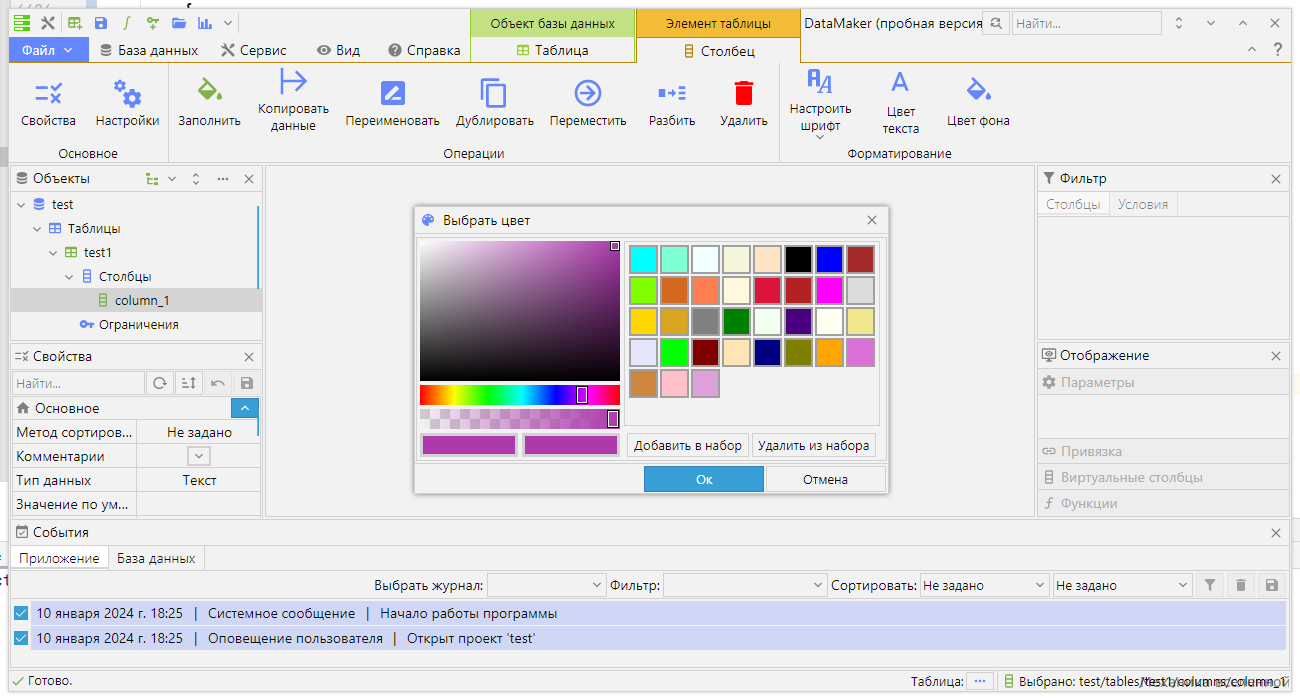Viewport: 1300px width, 700px height.
Task: Switch to the Таблица ribbon tab
Action: [552, 50]
